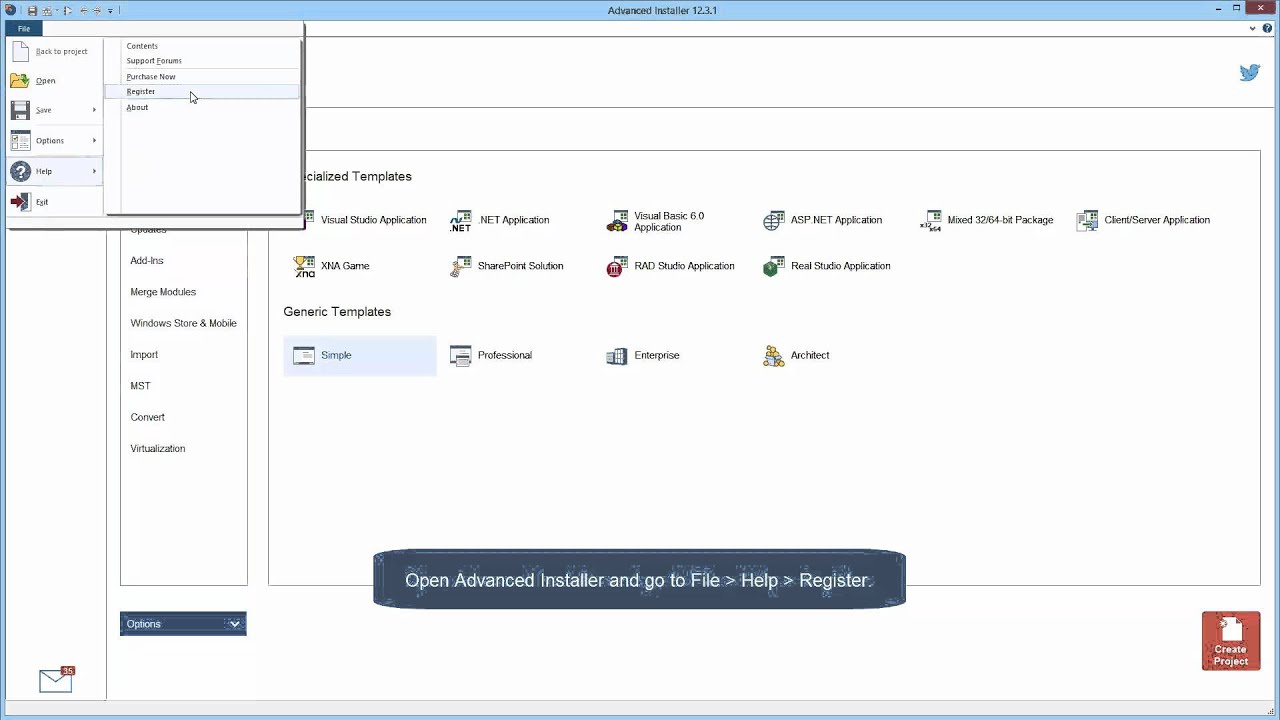The width and height of the screenshot is (1280, 720).
Task: Select the Architect generic template
Action: 796,356
